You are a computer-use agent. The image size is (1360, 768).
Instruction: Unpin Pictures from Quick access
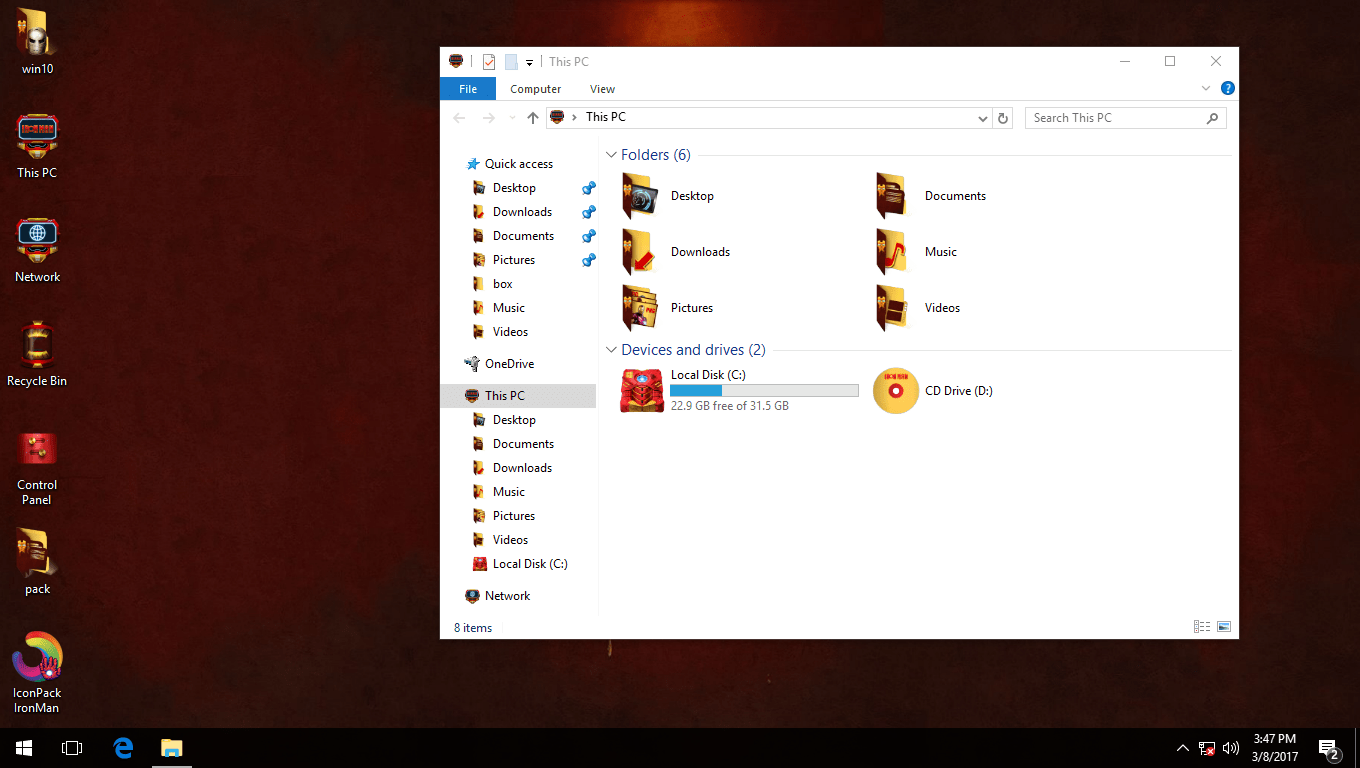588,259
